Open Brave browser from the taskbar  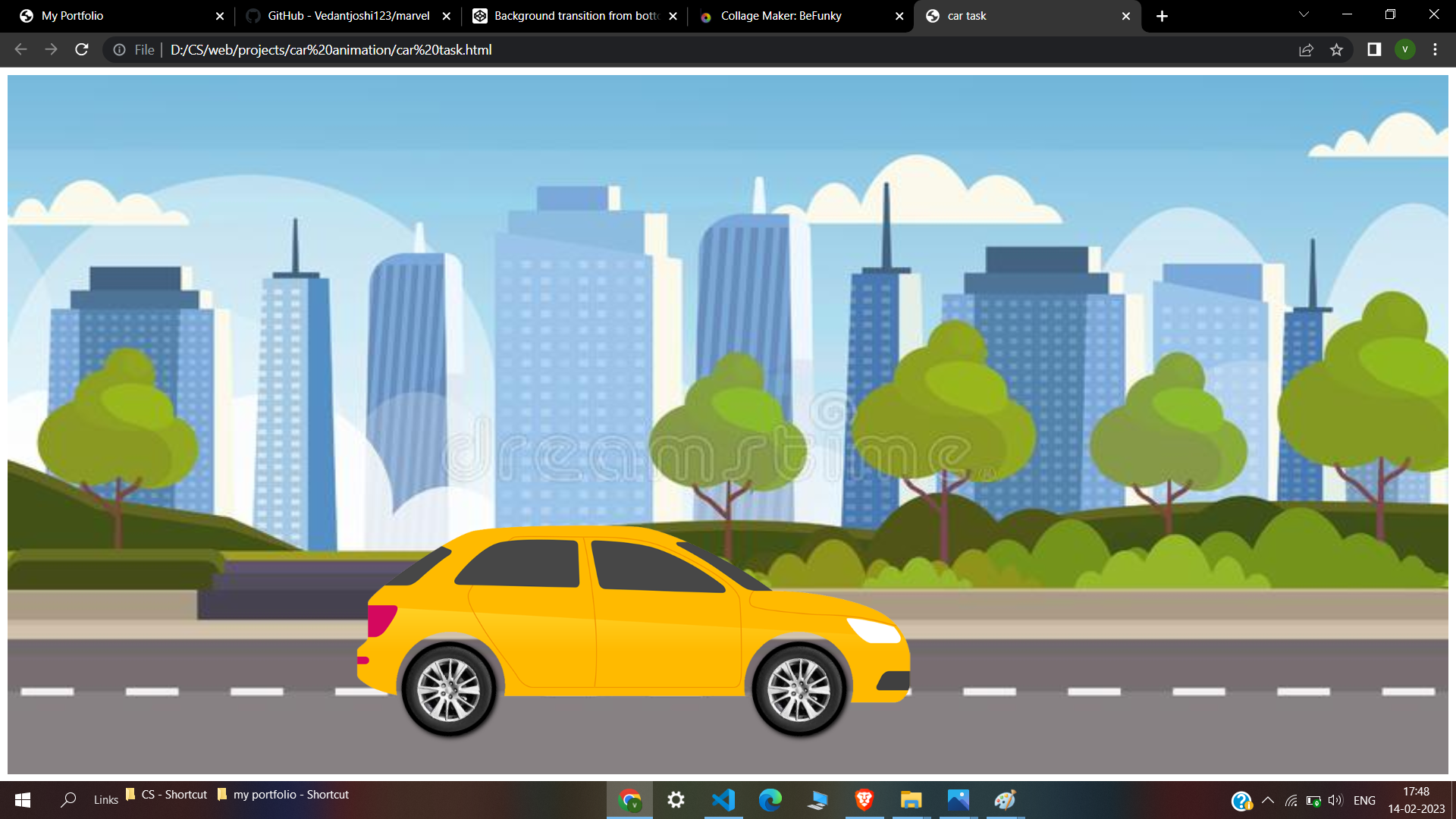pos(864,800)
